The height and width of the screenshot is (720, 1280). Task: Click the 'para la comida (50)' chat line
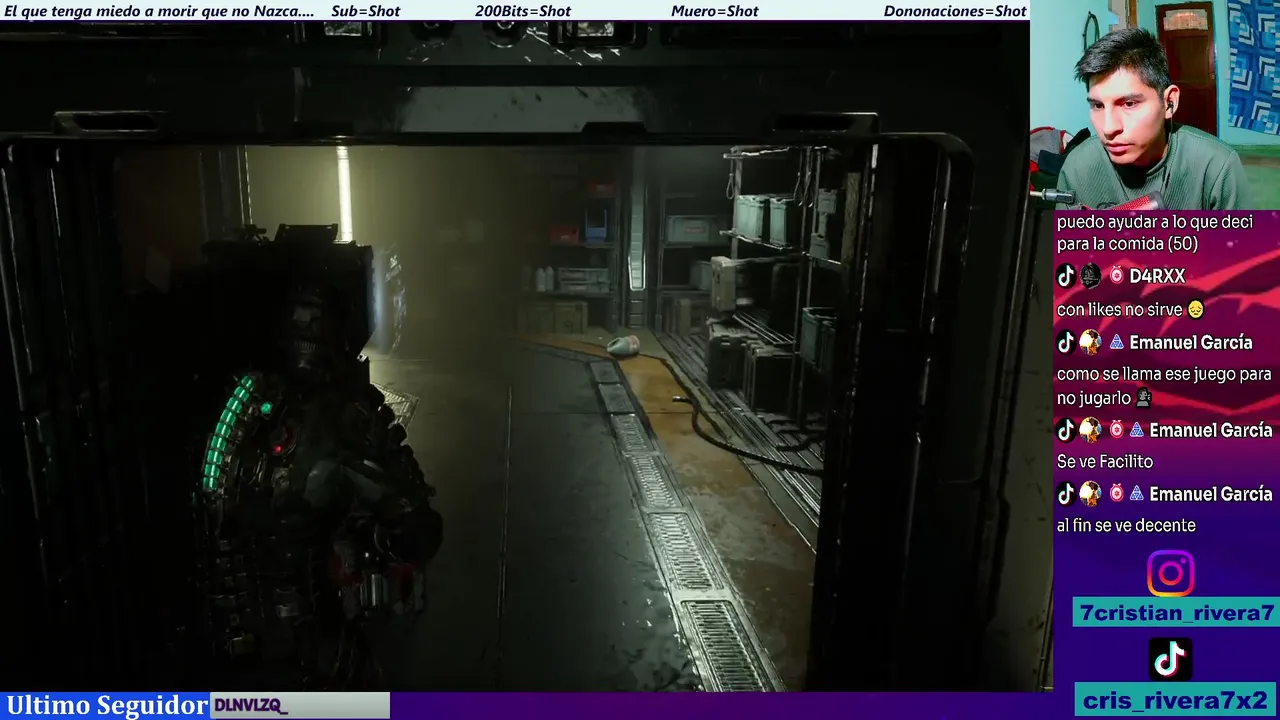click(x=1127, y=244)
